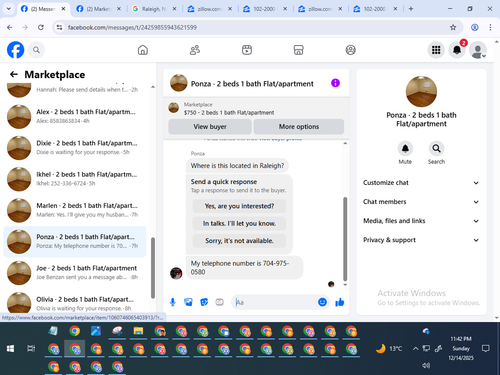Click the address bar URL
Viewport: 500px width, 375px height.
(x=132, y=27)
